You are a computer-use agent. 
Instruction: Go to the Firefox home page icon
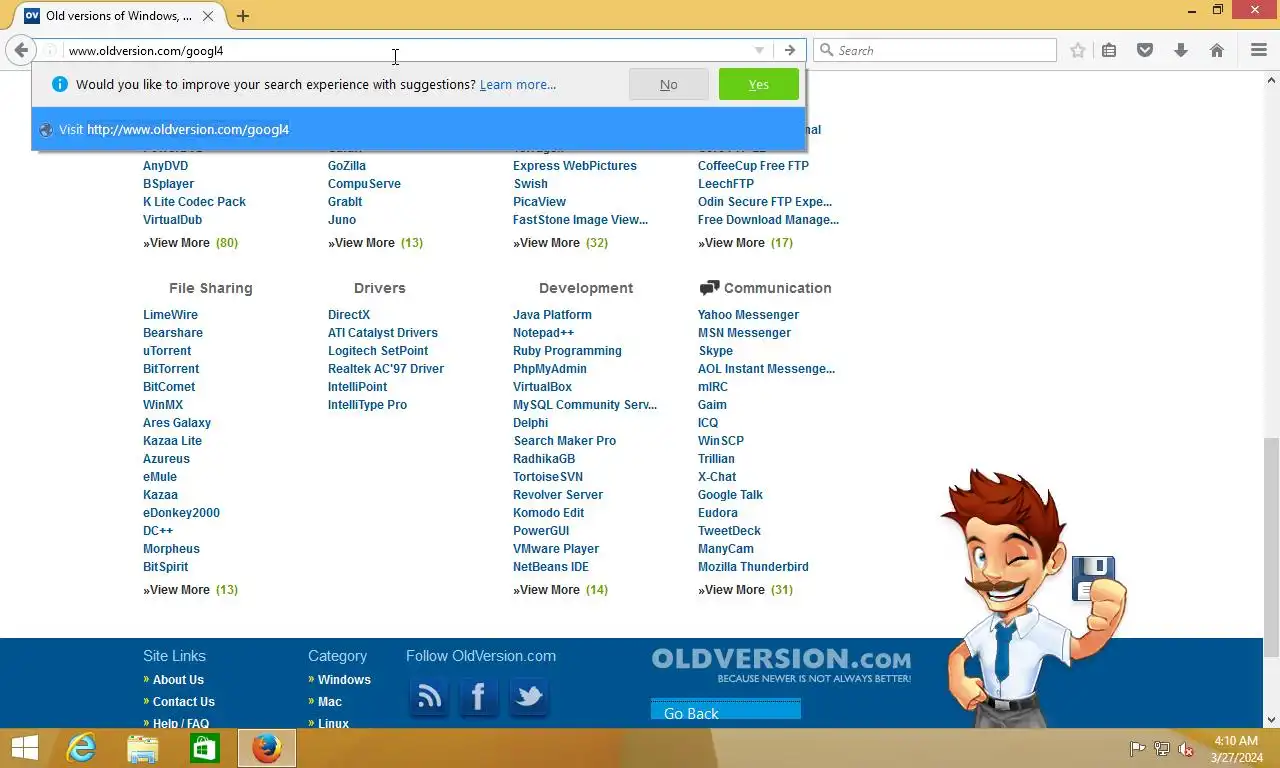pyautogui.click(x=1217, y=50)
